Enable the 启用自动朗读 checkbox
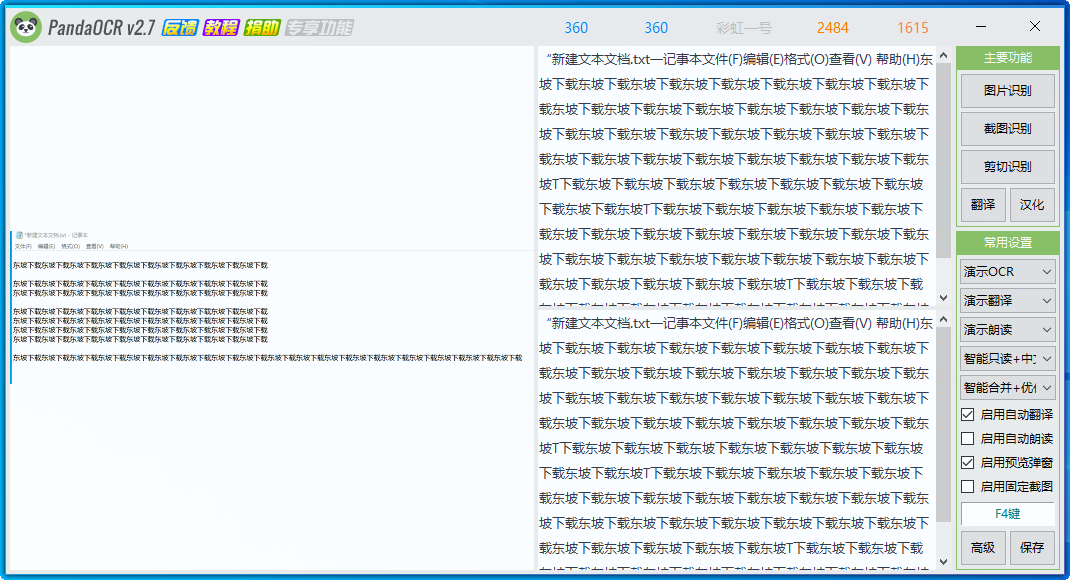 (967, 438)
